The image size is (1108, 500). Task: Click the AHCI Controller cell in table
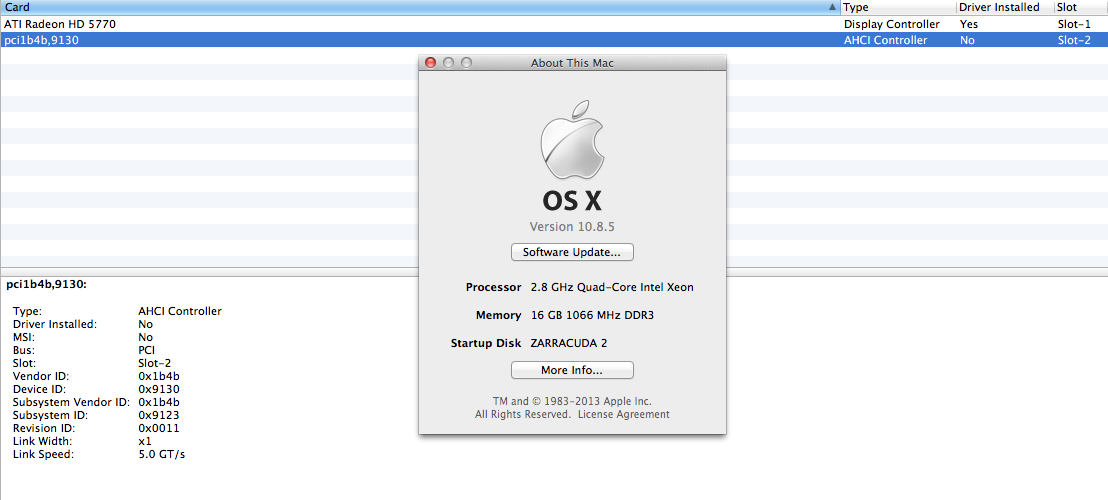coord(885,40)
